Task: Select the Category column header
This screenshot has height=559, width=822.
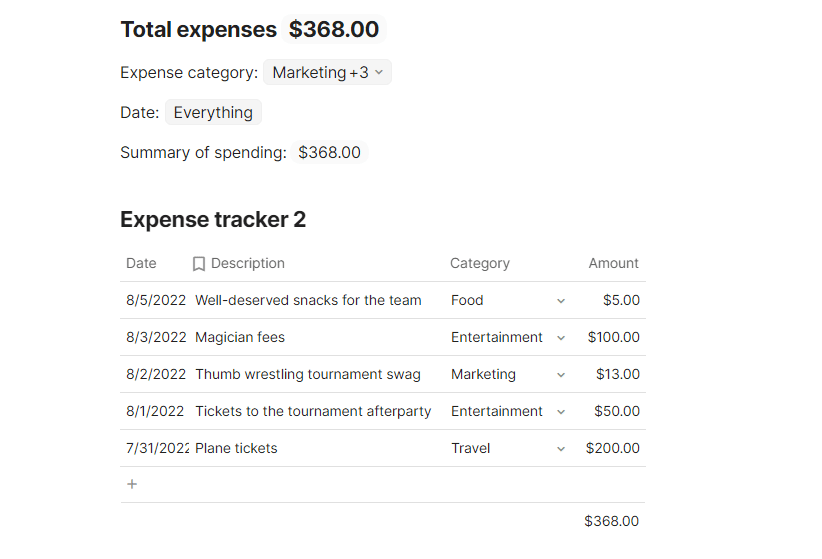Action: click(x=480, y=263)
